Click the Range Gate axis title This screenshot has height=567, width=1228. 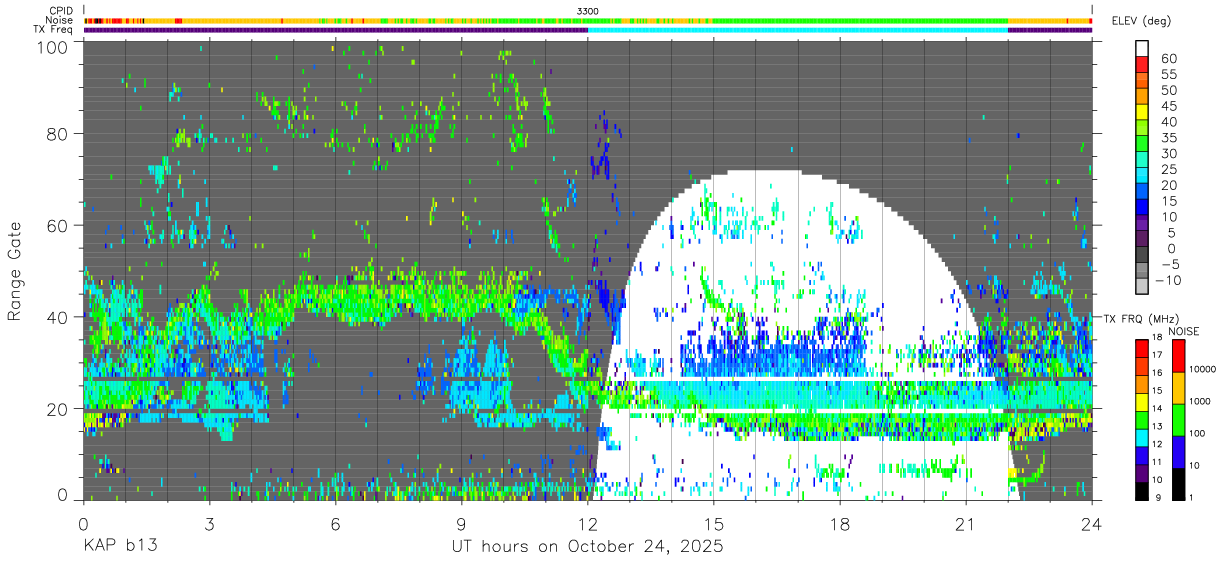(x=15, y=272)
